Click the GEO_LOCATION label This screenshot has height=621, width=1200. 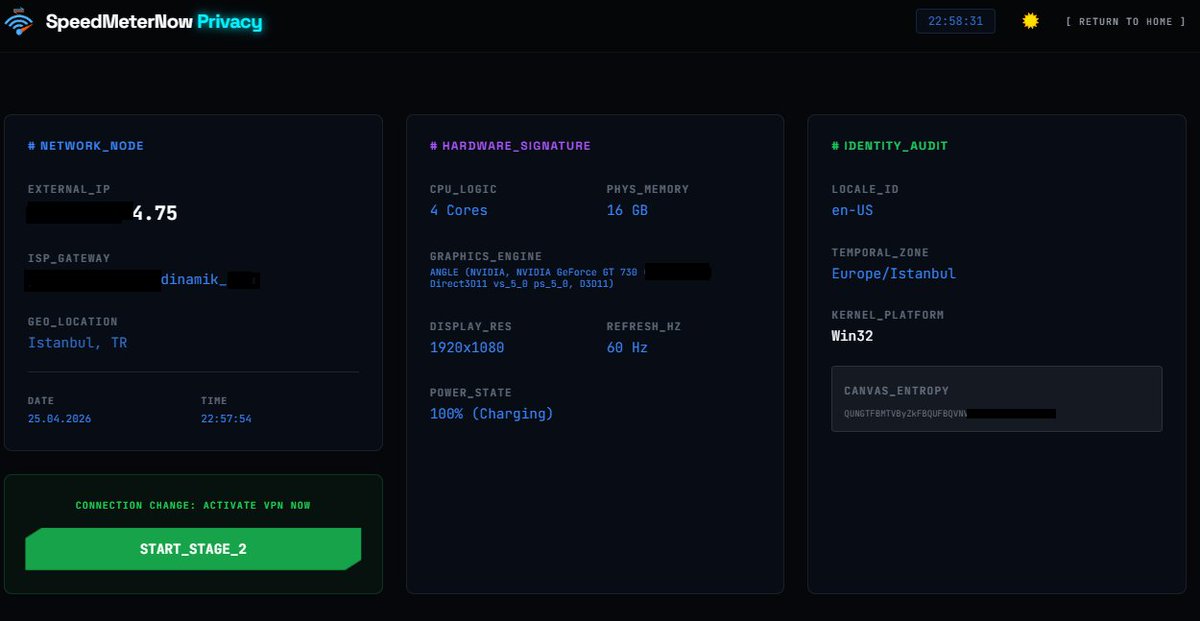coord(73,322)
